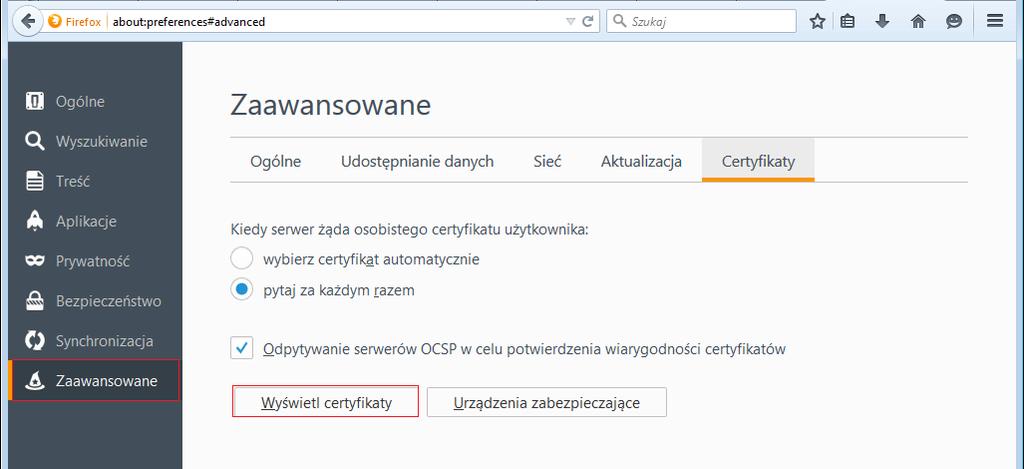Click the Bezpieczeństwo padlock icon
This screenshot has height=469, width=1024.
point(35,300)
